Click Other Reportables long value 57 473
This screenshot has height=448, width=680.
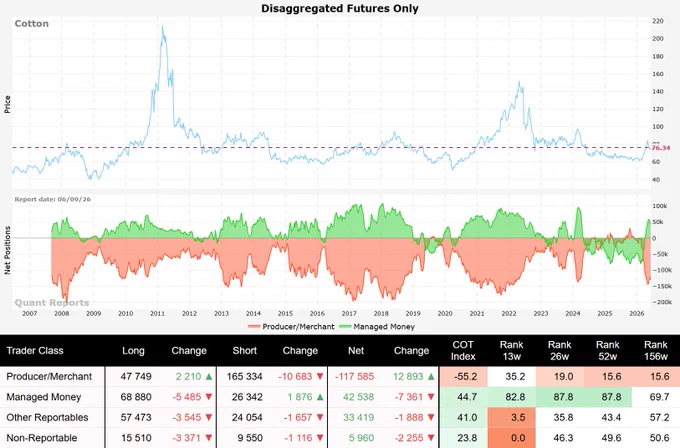pos(136,418)
